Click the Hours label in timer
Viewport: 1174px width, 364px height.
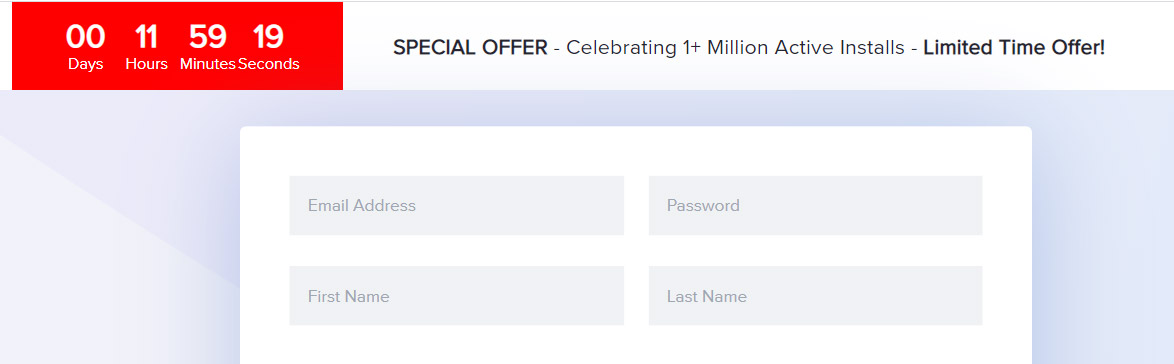point(146,64)
